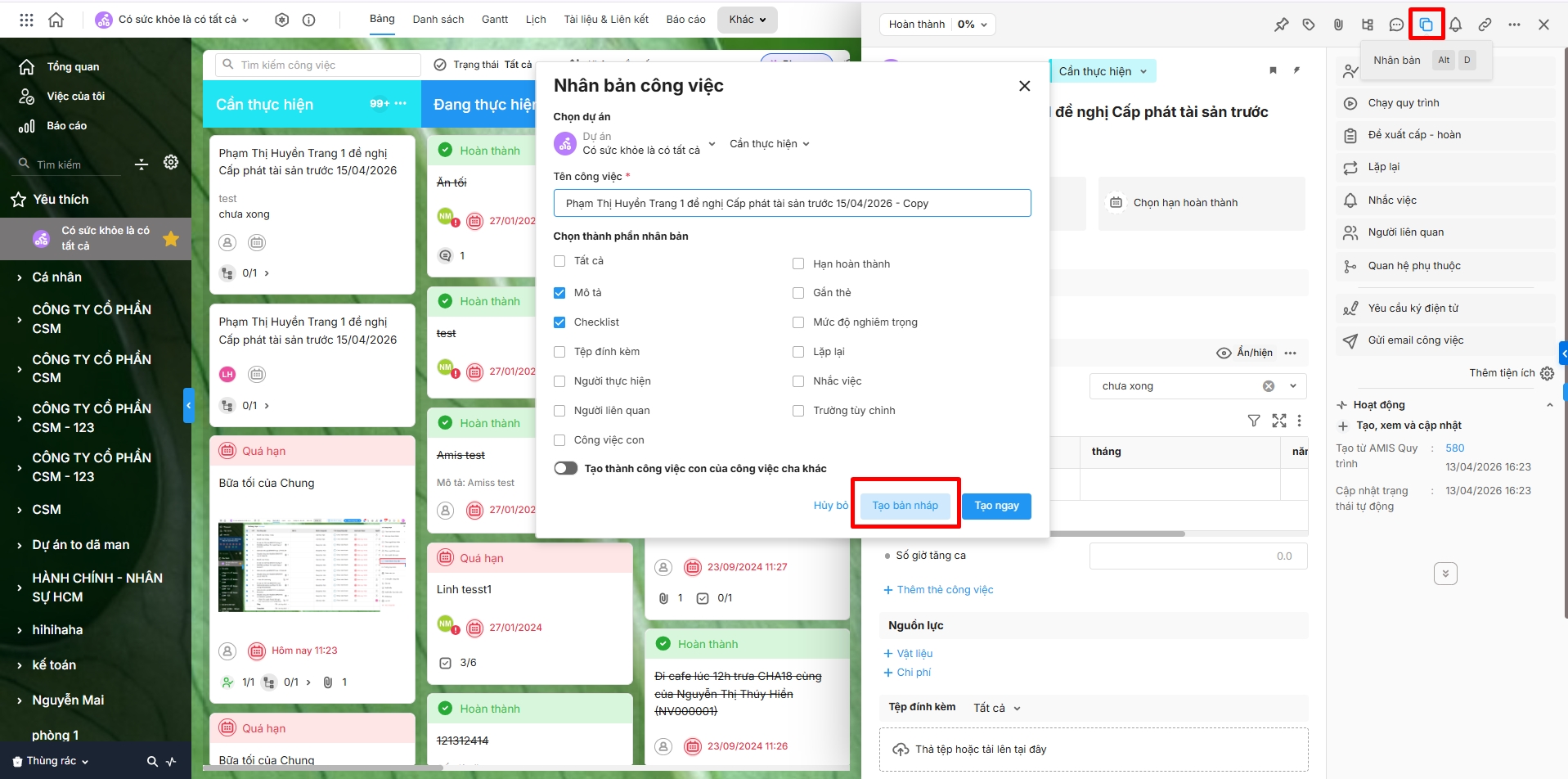The height and width of the screenshot is (779, 1568).
Task: Open Thêm tiện ích settings gear
Action: coord(1547,373)
